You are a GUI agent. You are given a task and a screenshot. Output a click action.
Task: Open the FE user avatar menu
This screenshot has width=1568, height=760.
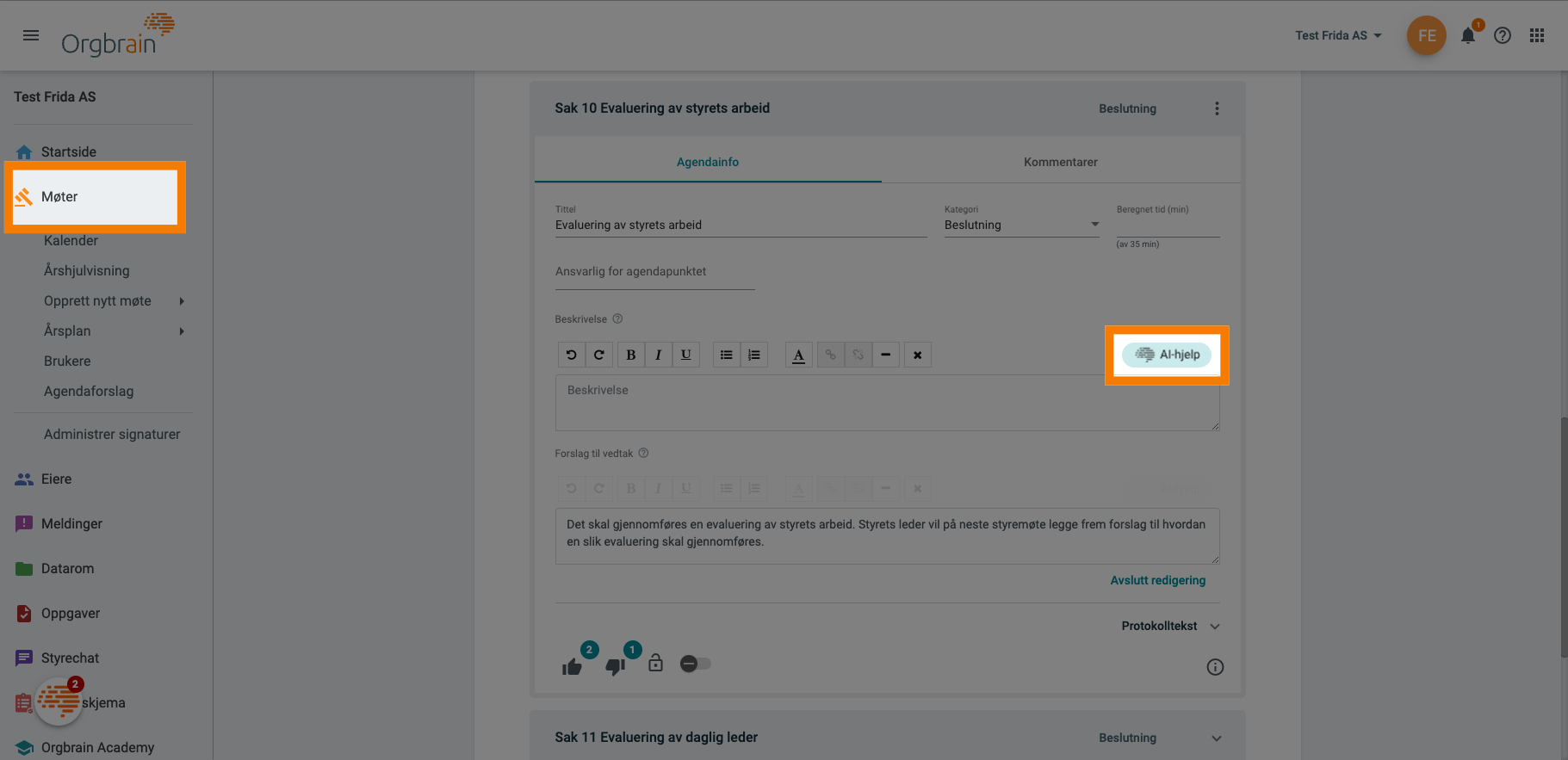coord(1427,35)
